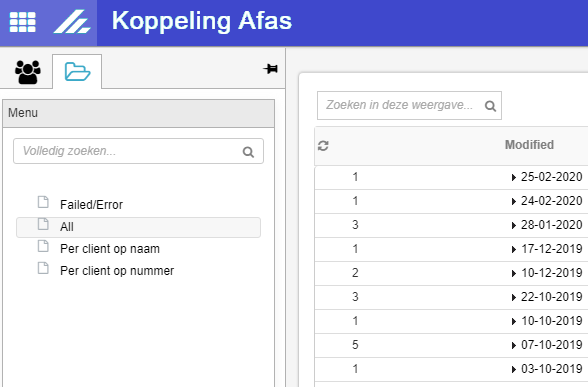
Task: Focus the Volledig zoeken input field
Action: click(x=138, y=151)
